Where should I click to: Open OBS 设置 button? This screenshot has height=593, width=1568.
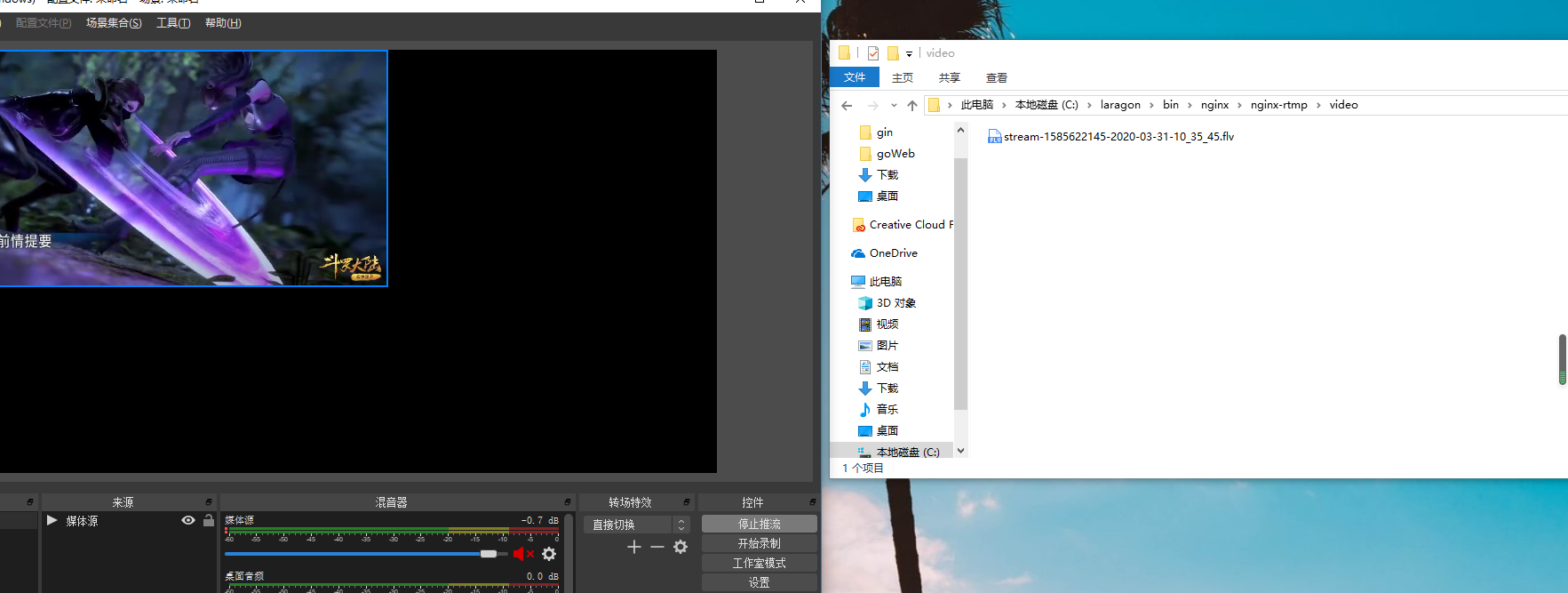pos(759,582)
